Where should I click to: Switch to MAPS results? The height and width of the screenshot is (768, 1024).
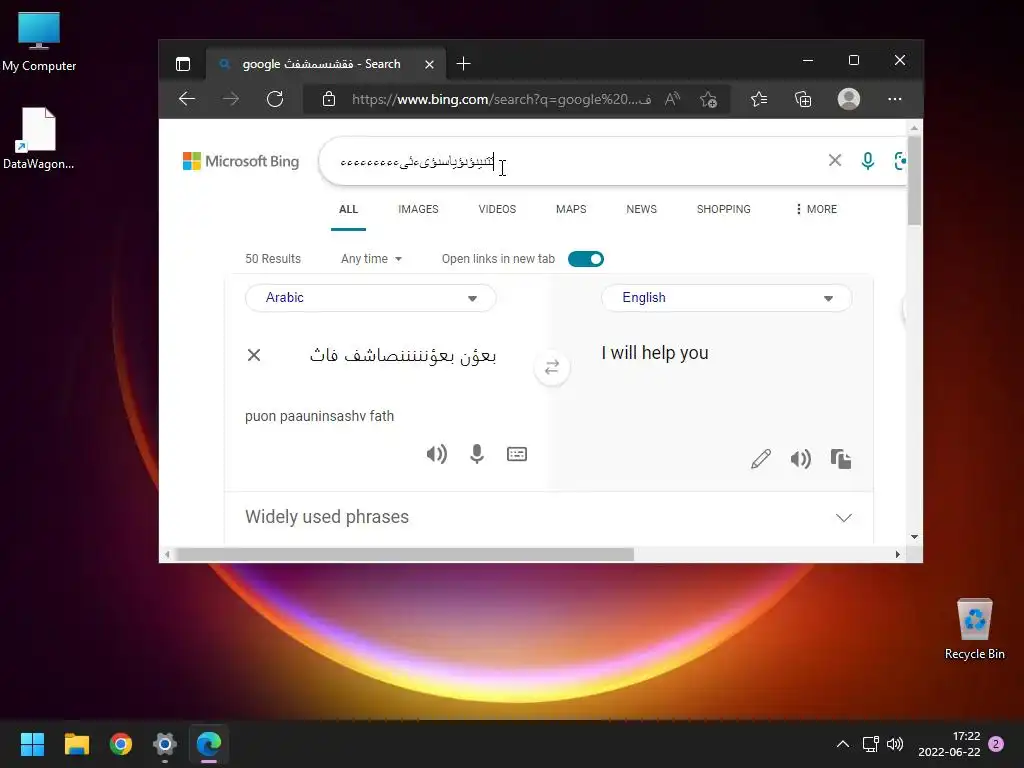571,209
